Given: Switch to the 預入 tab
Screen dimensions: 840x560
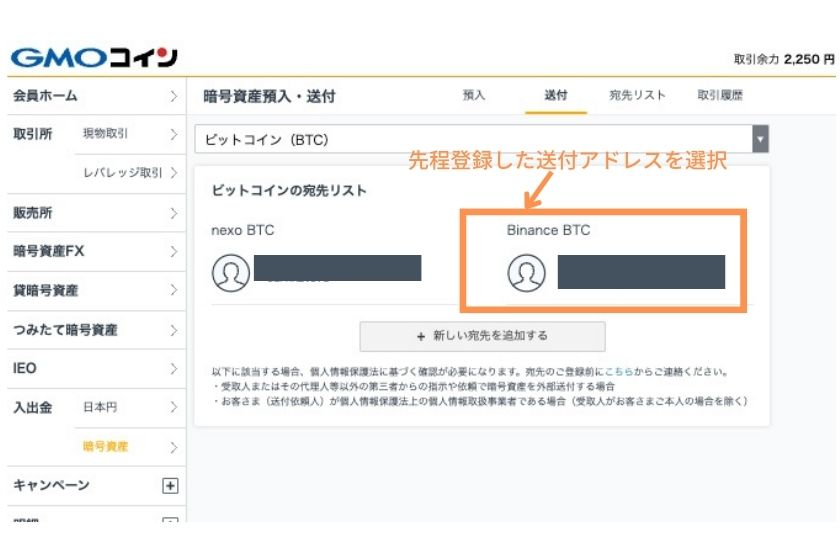Looking at the screenshot, I should (x=474, y=95).
